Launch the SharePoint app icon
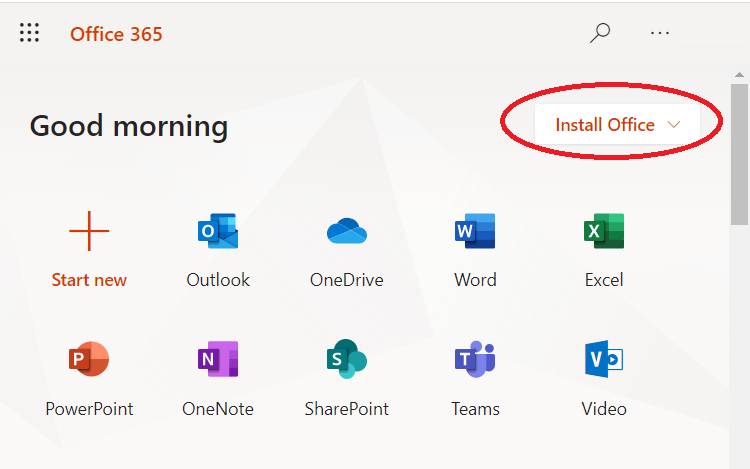750x469 pixels. pyautogui.click(x=347, y=359)
